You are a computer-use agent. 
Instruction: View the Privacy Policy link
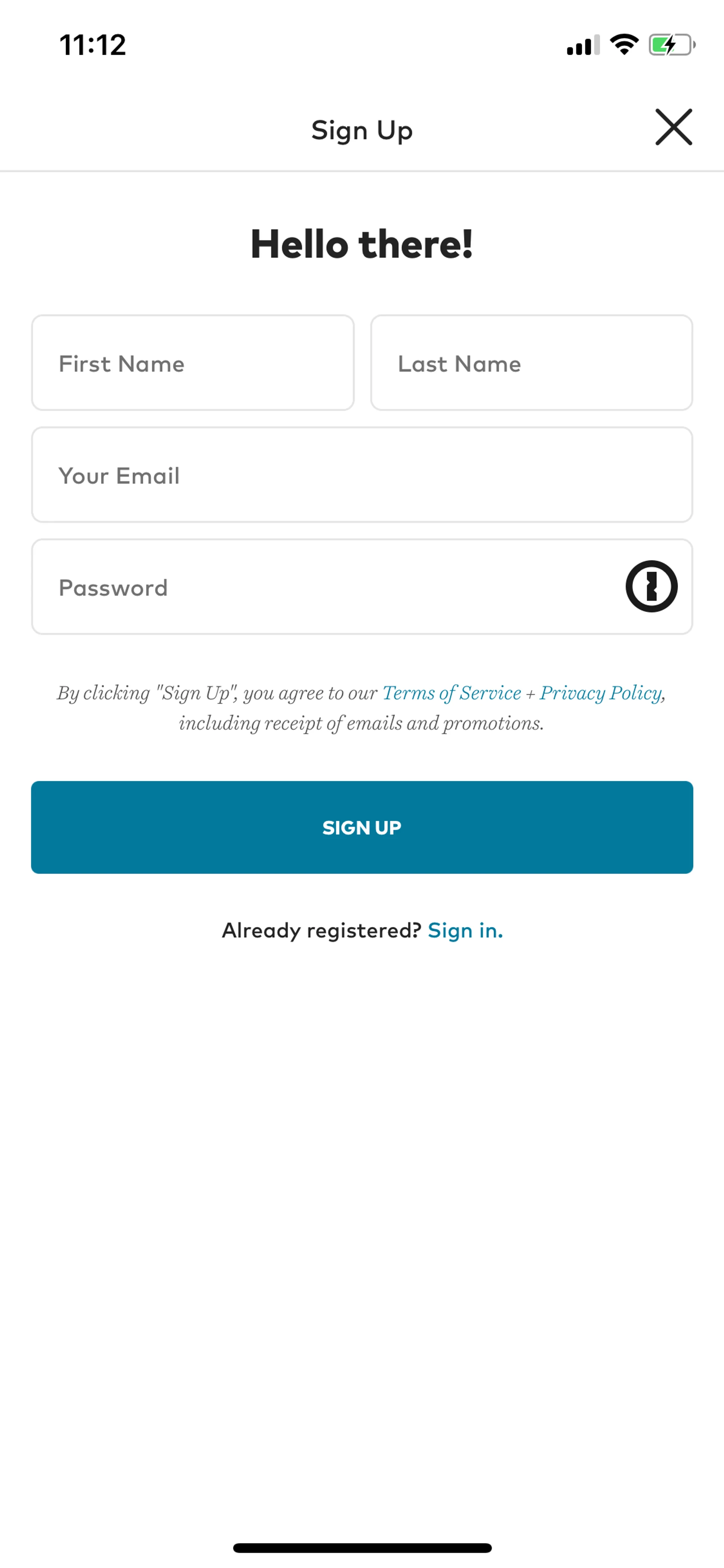click(600, 693)
